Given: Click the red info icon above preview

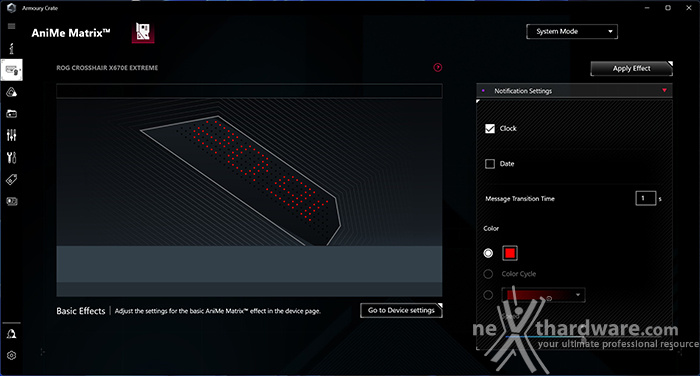Looking at the screenshot, I should 438,67.
